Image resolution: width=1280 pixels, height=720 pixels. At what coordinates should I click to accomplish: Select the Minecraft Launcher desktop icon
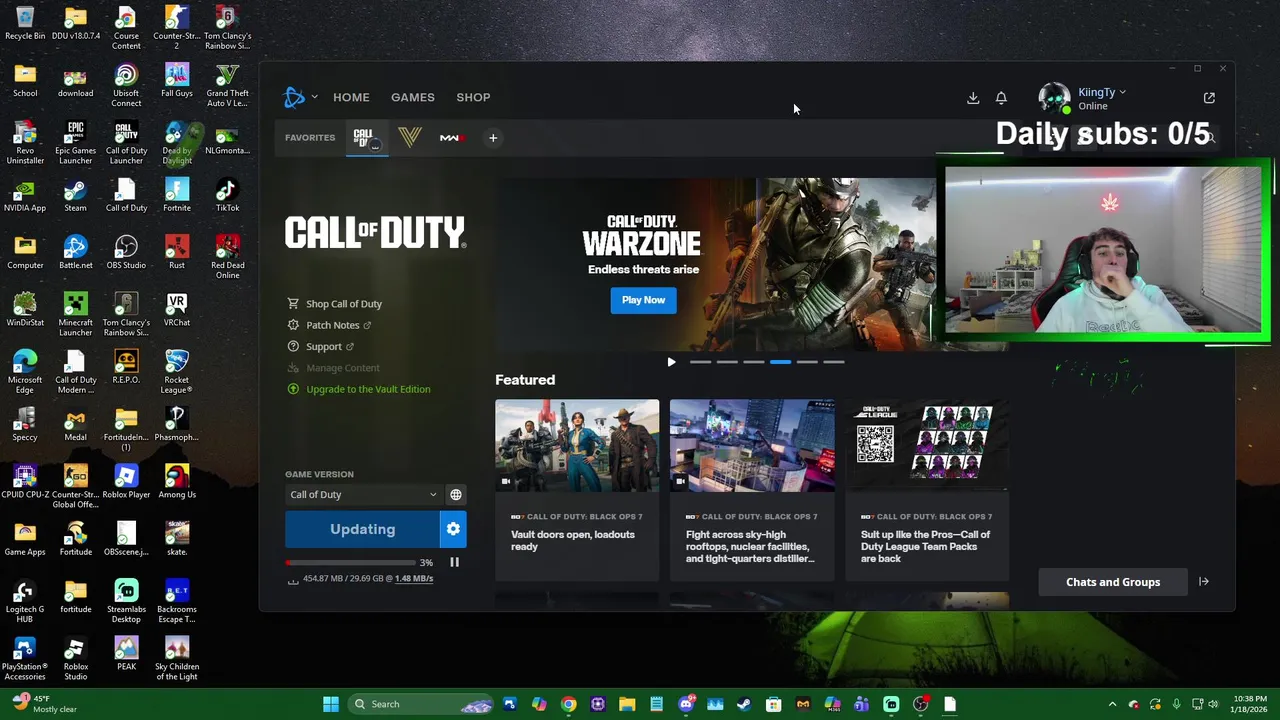tap(75, 314)
